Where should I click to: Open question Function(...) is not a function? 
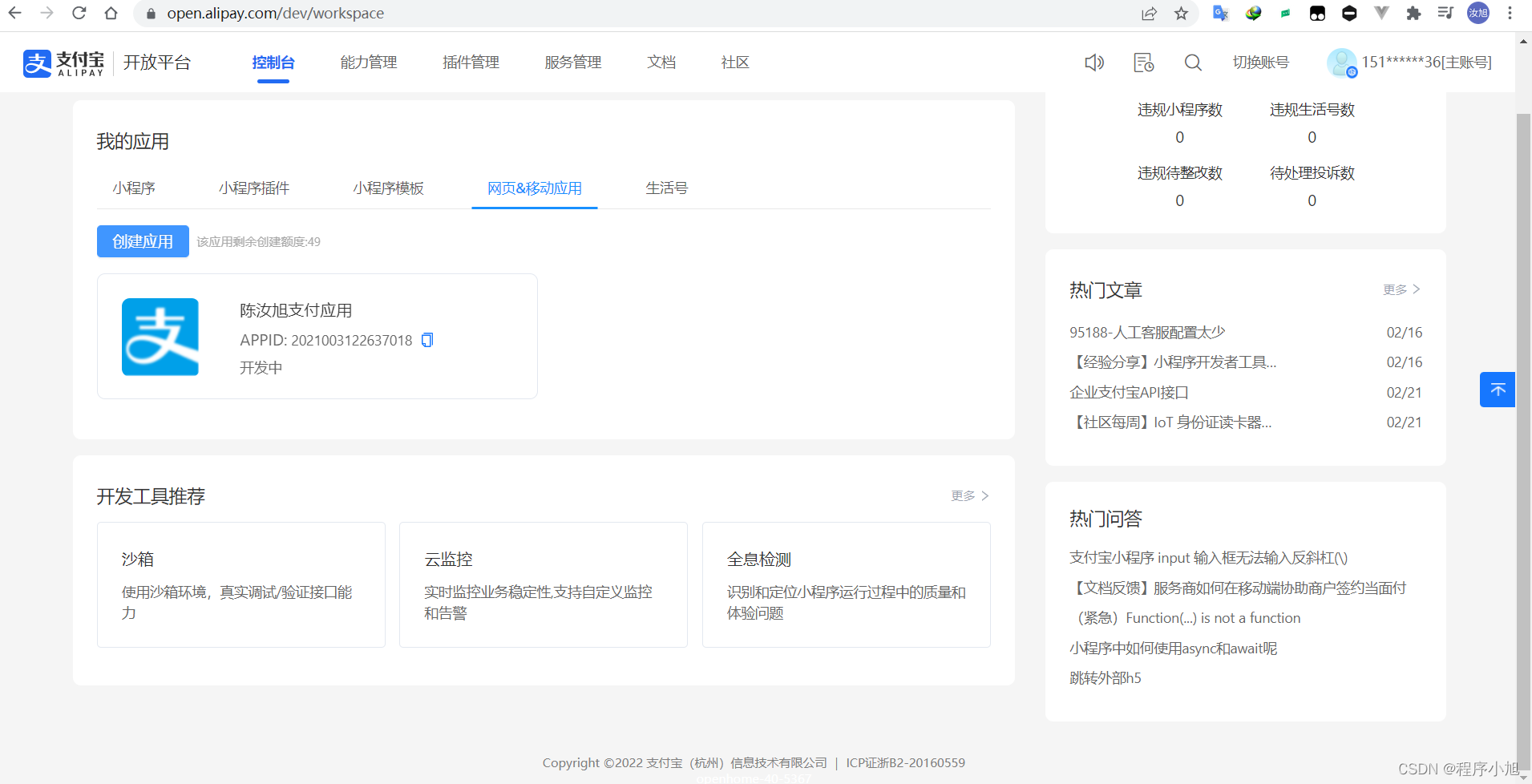tap(1185, 618)
